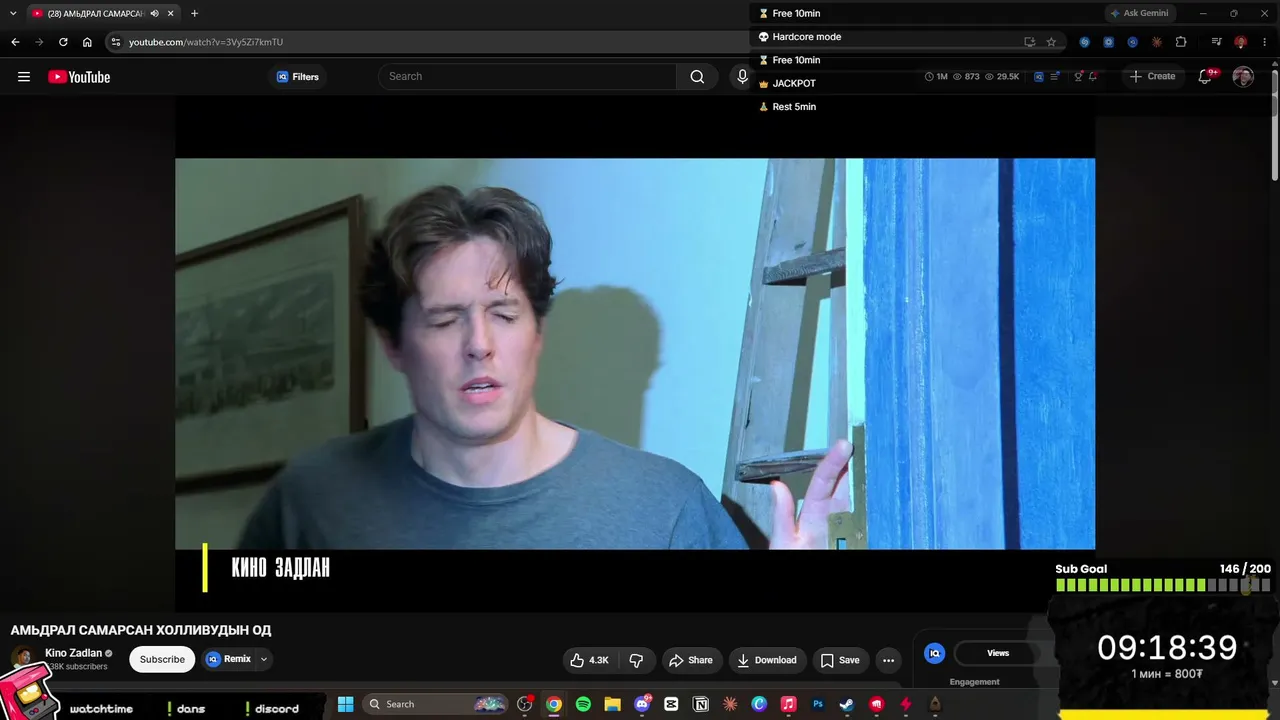Start voice search with the microphone
The image size is (1280, 720).
pyautogui.click(x=742, y=77)
